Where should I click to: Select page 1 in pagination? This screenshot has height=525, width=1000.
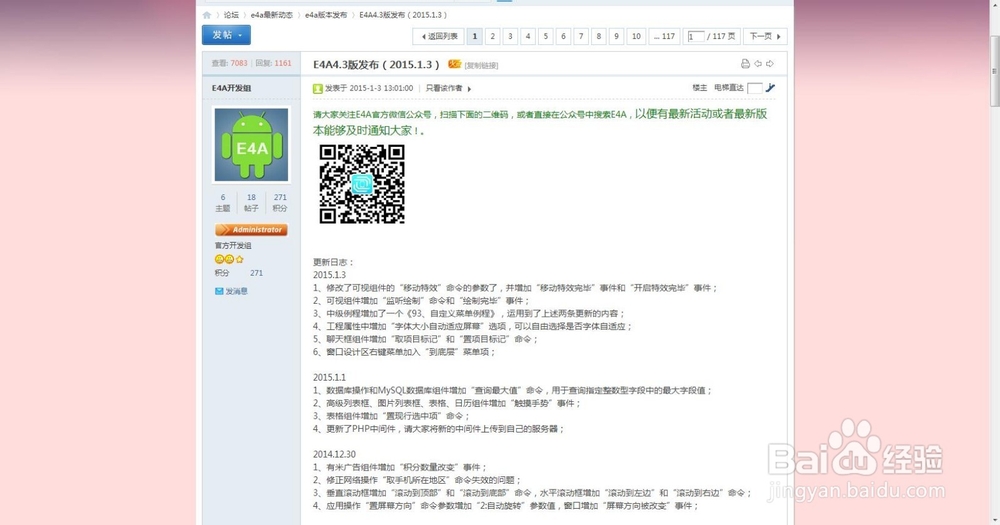pyautogui.click(x=474, y=36)
